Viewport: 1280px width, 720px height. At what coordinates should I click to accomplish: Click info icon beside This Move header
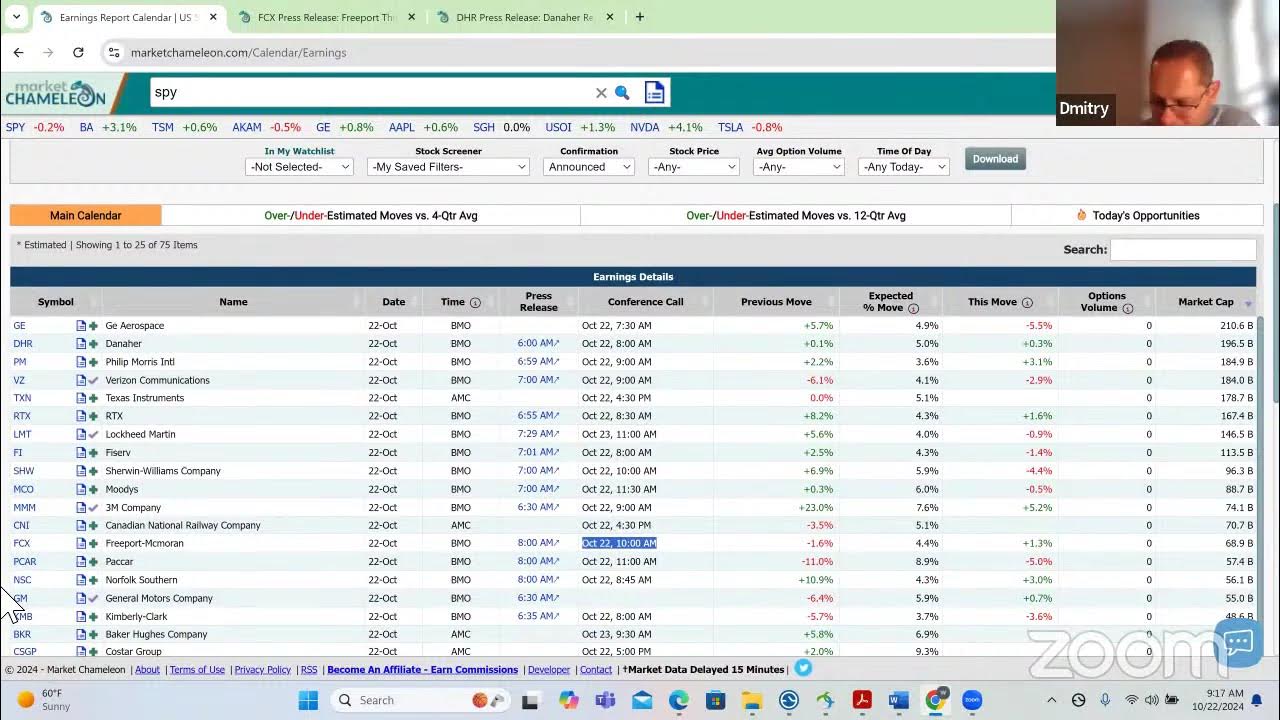tap(1027, 302)
